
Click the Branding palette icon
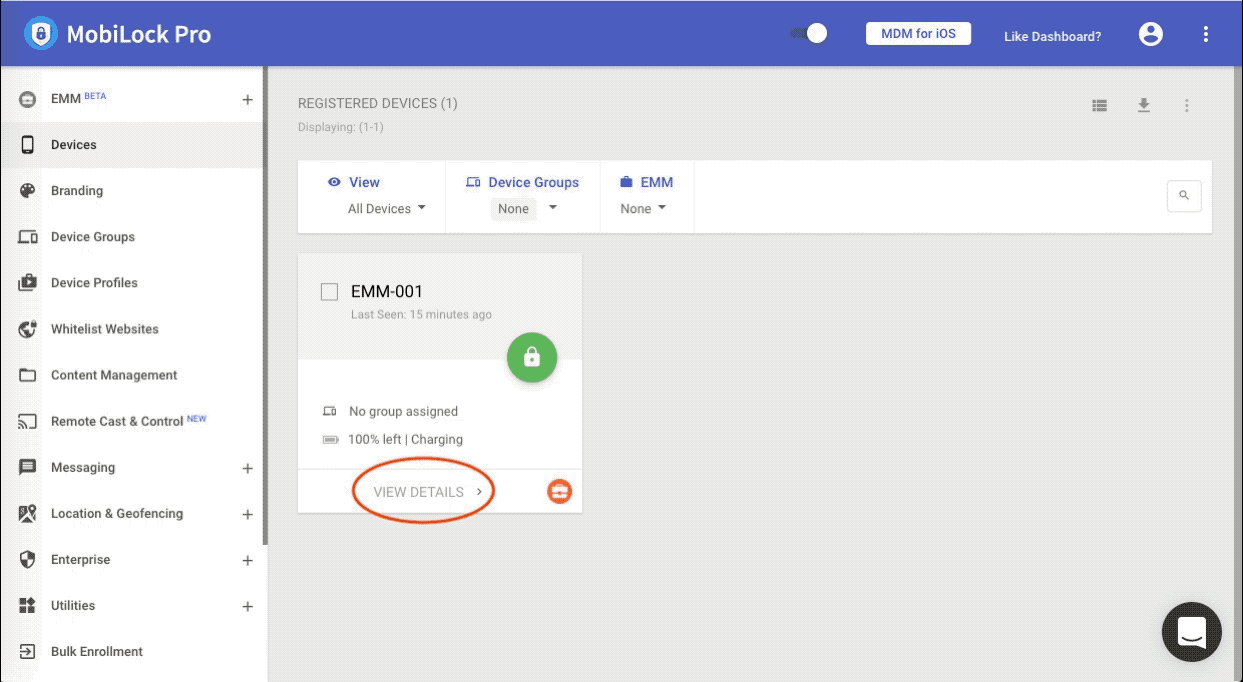(x=28, y=191)
